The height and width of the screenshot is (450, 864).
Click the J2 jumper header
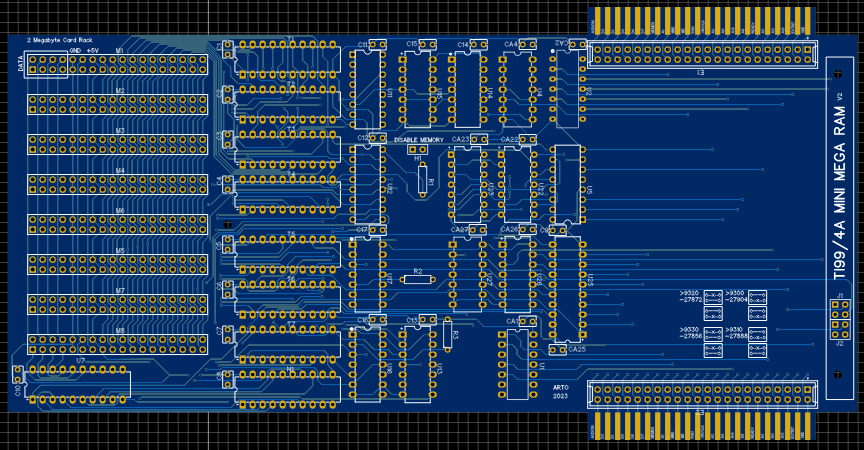tap(840, 319)
